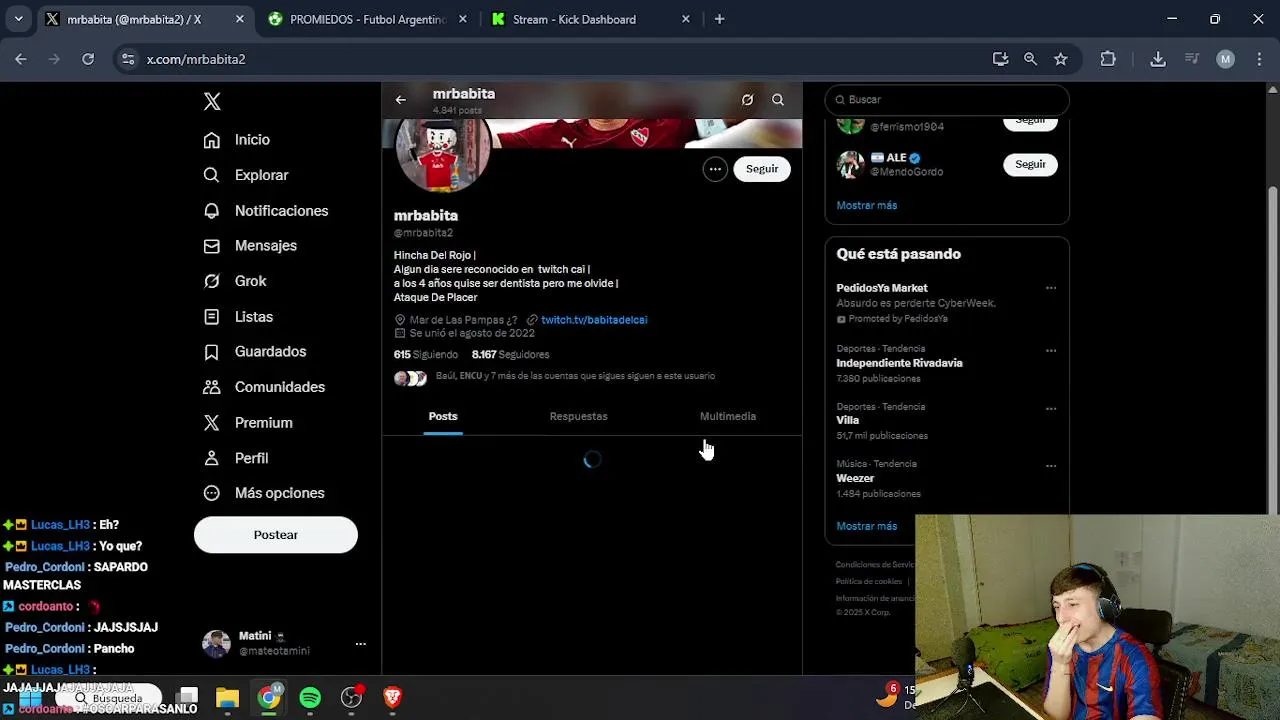1280x720 pixels.
Task: Open a new browser tab with plus
Action: (719, 19)
